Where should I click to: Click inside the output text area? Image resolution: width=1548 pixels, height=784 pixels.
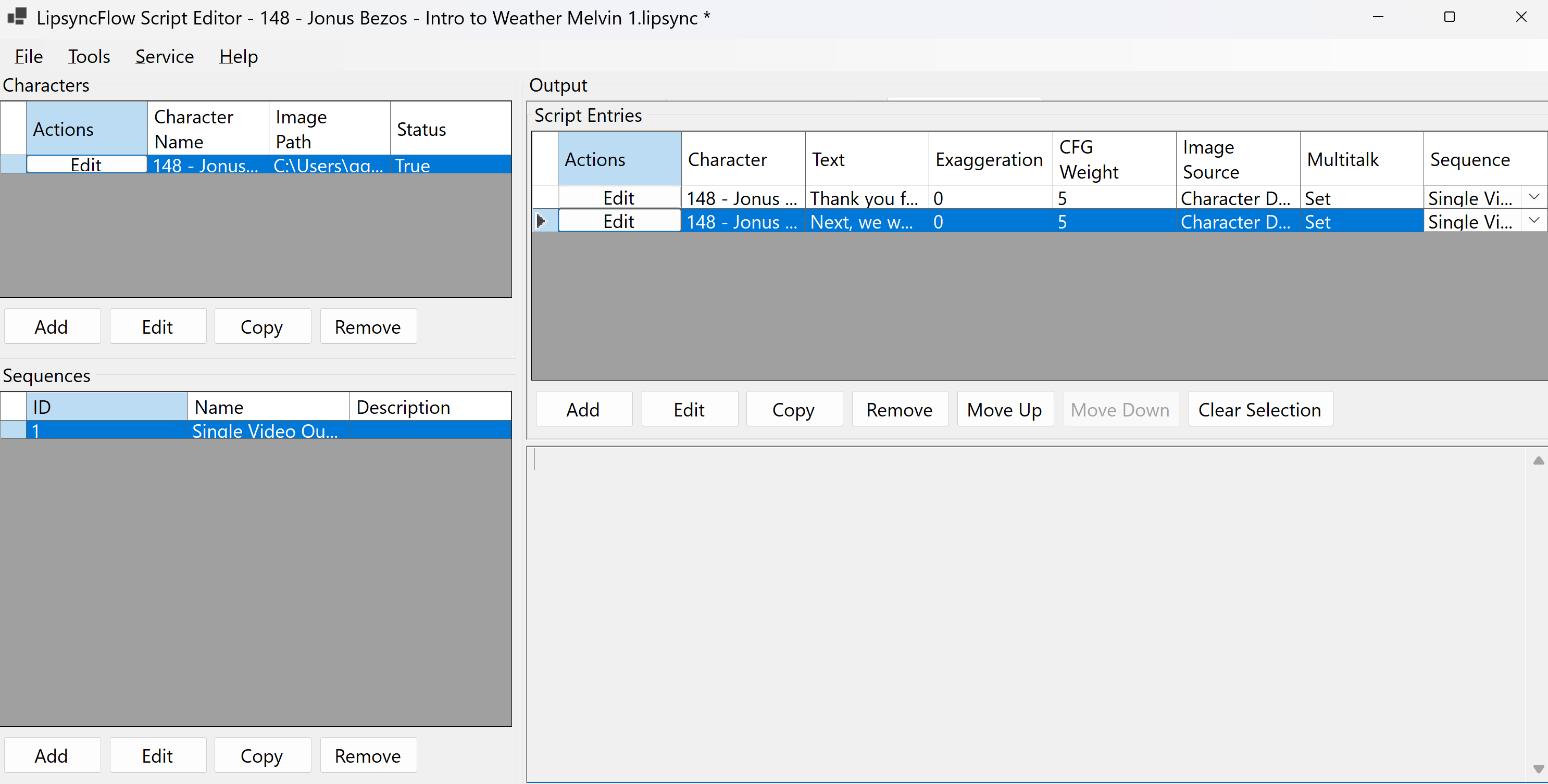(x=1021, y=601)
